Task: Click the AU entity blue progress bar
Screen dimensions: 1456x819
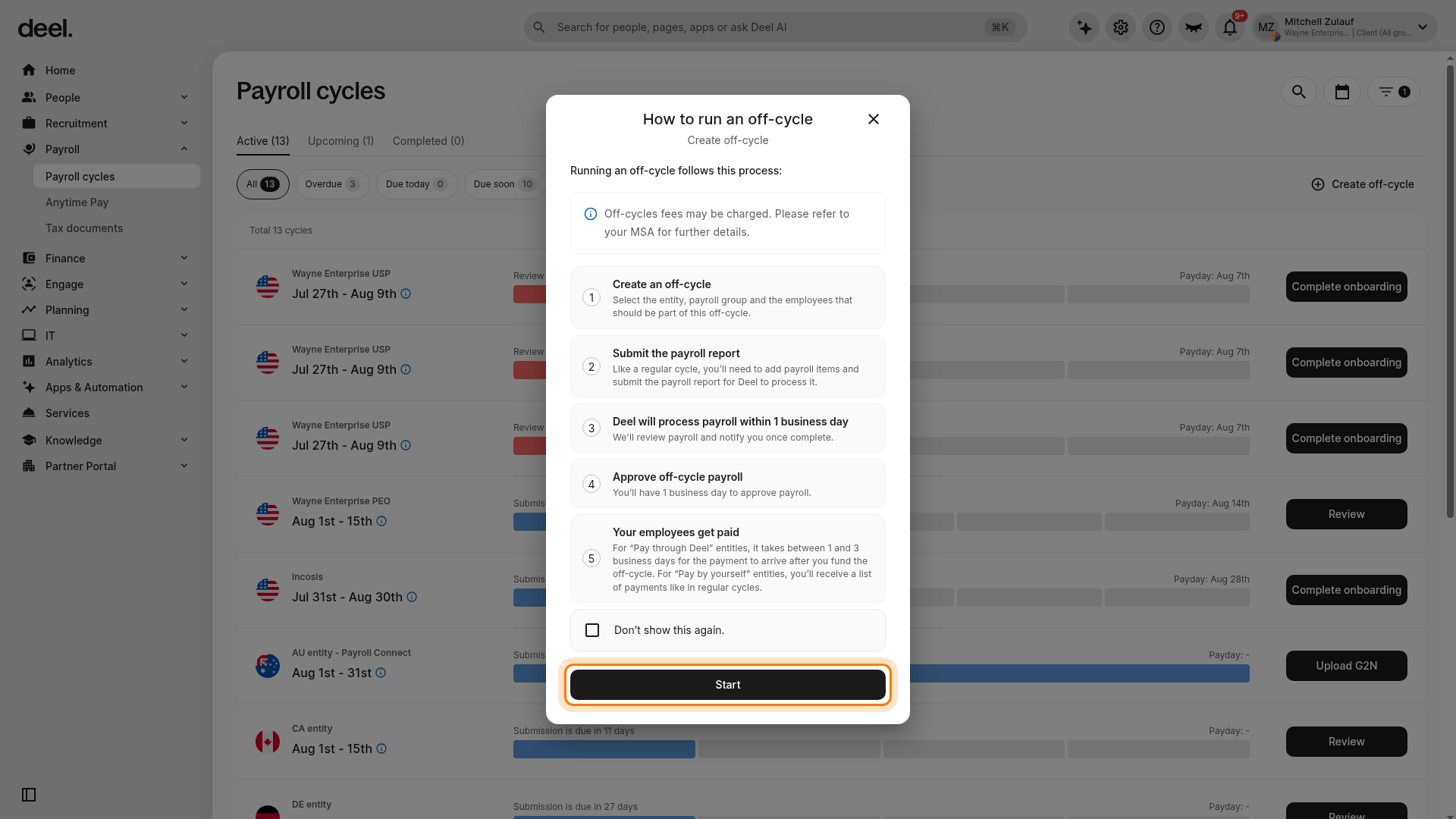Action: pyautogui.click(x=1079, y=673)
